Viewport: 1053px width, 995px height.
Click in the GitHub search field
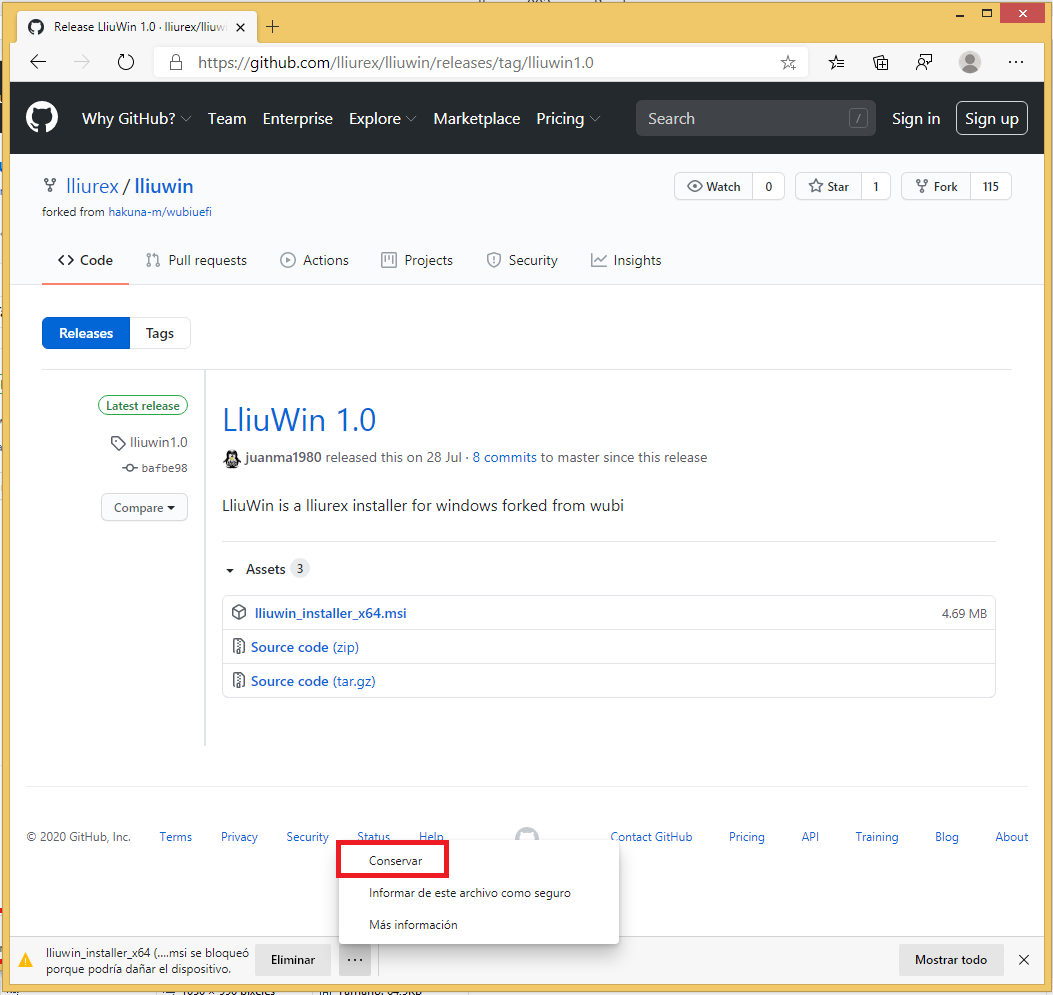pos(745,118)
